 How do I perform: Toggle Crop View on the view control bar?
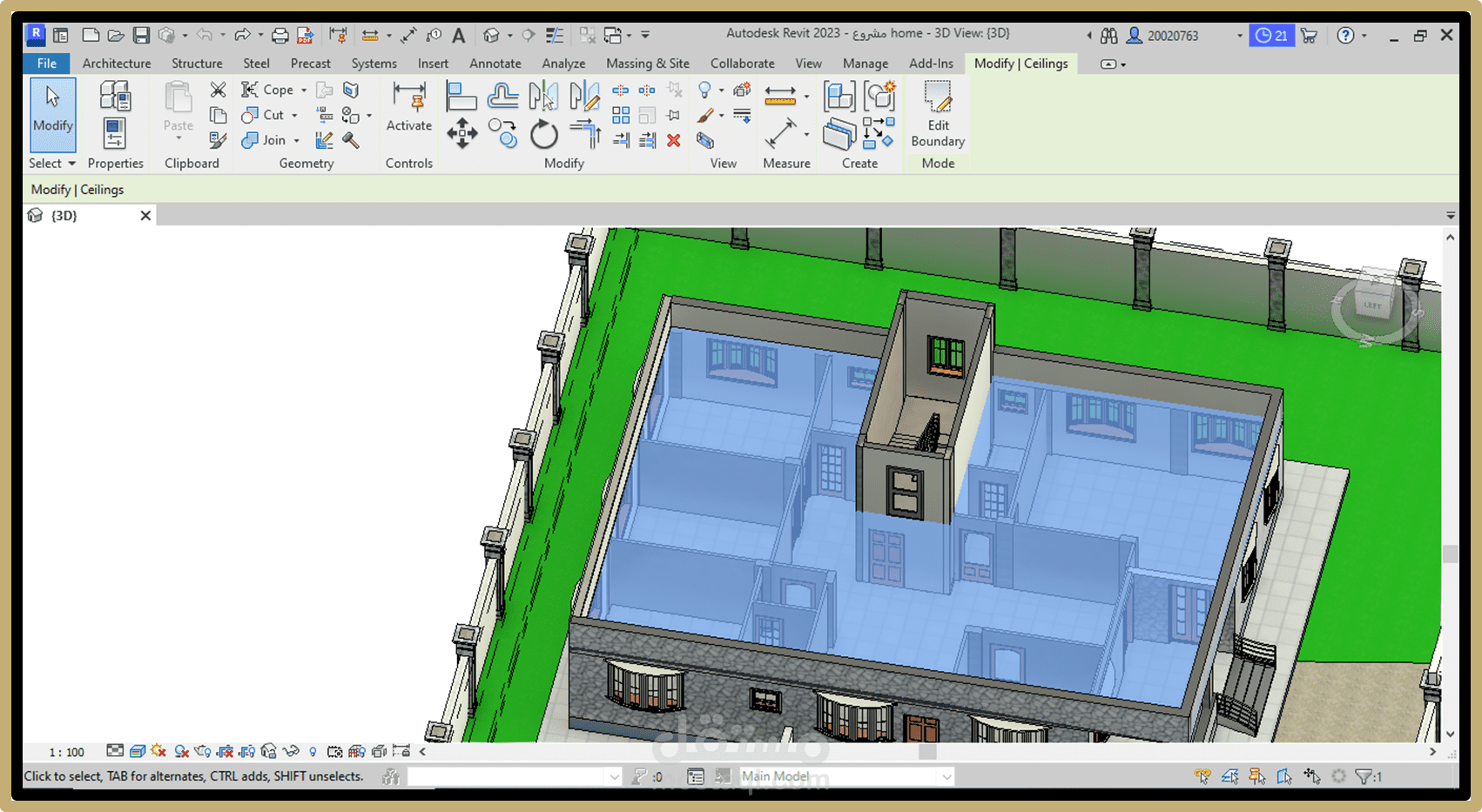pos(225,751)
